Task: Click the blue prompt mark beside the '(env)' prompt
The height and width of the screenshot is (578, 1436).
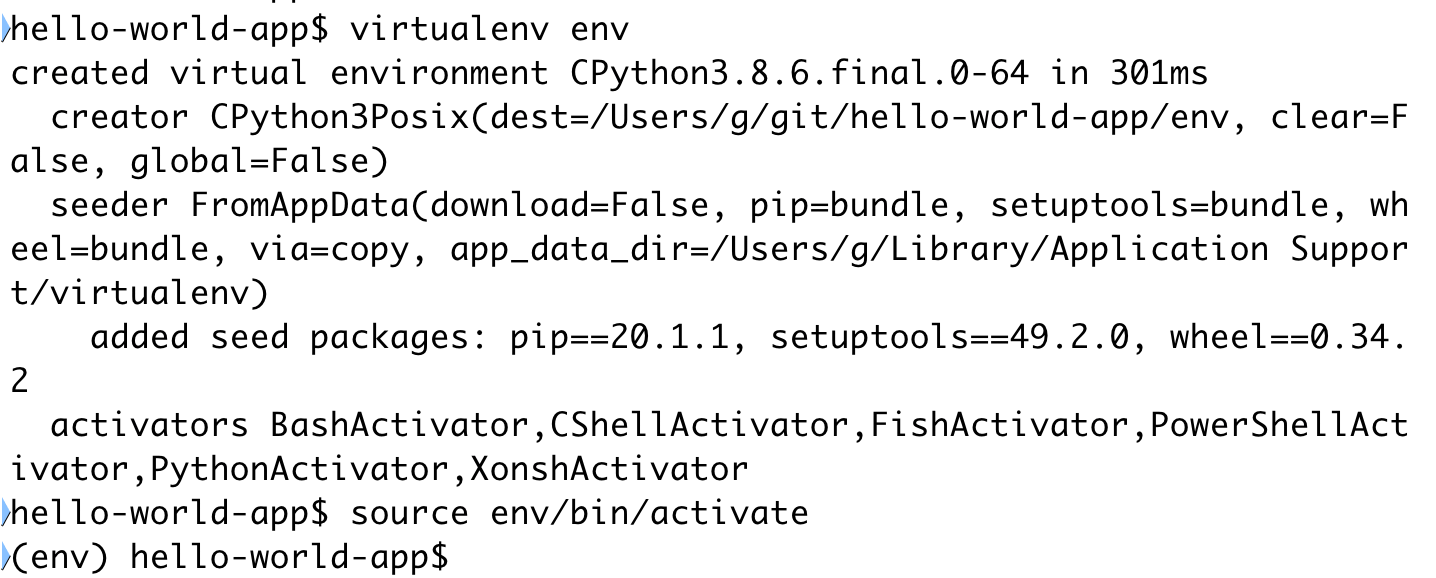Action: pos(5,557)
